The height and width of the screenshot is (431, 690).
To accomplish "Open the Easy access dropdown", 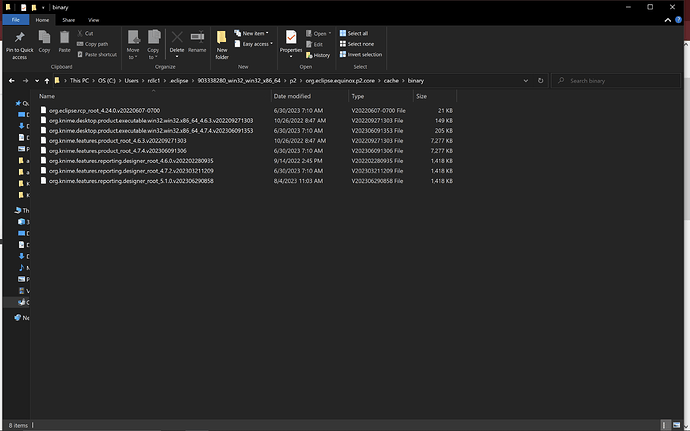I will click(x=253, y=44).
